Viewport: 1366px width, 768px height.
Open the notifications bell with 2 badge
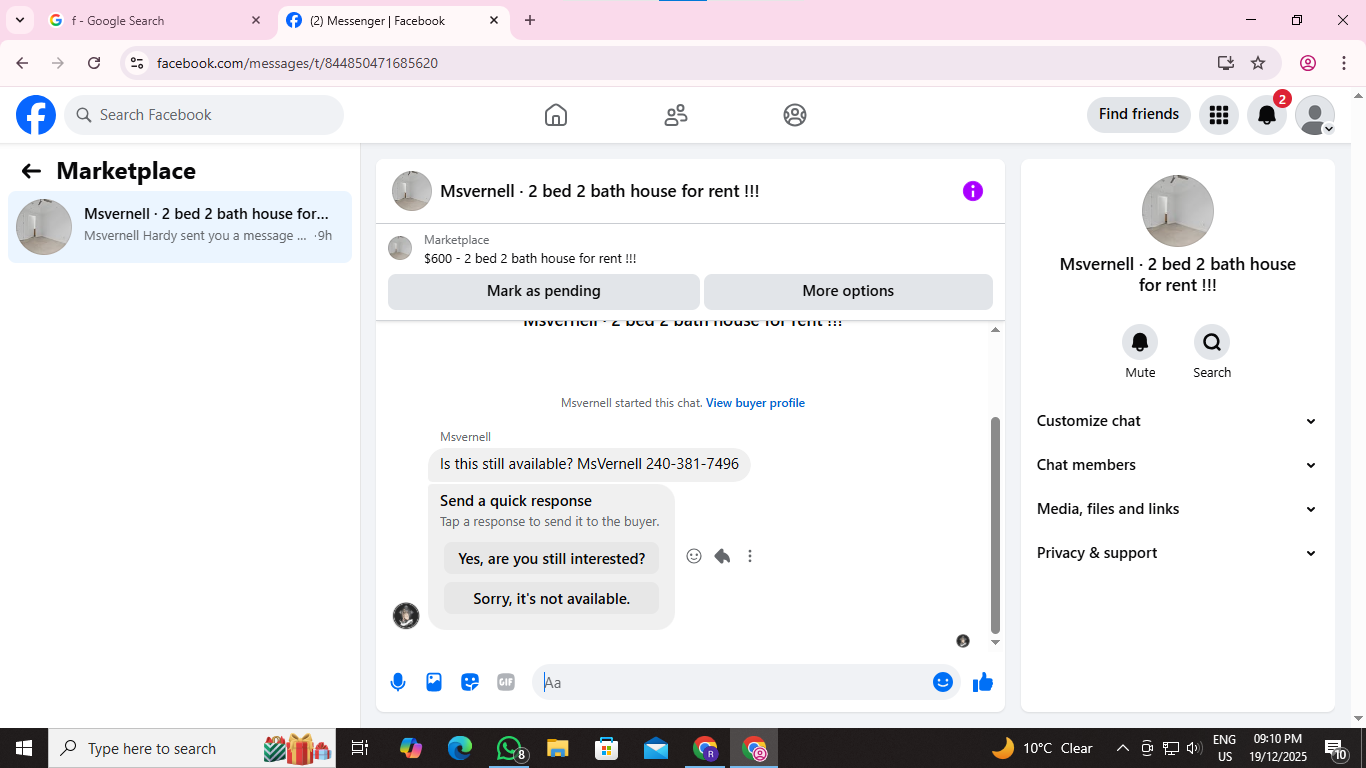[x=1267, y=115]
